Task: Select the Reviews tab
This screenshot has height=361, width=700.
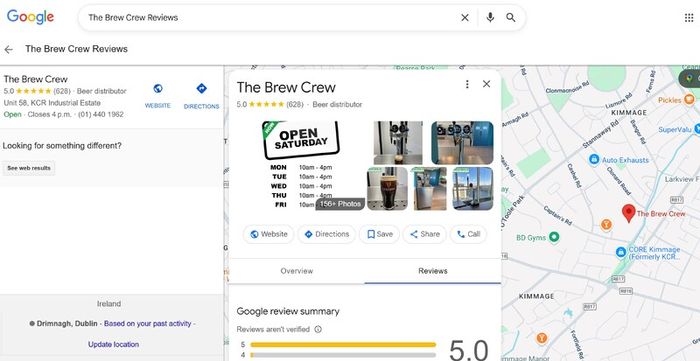Action: point(433,271)
